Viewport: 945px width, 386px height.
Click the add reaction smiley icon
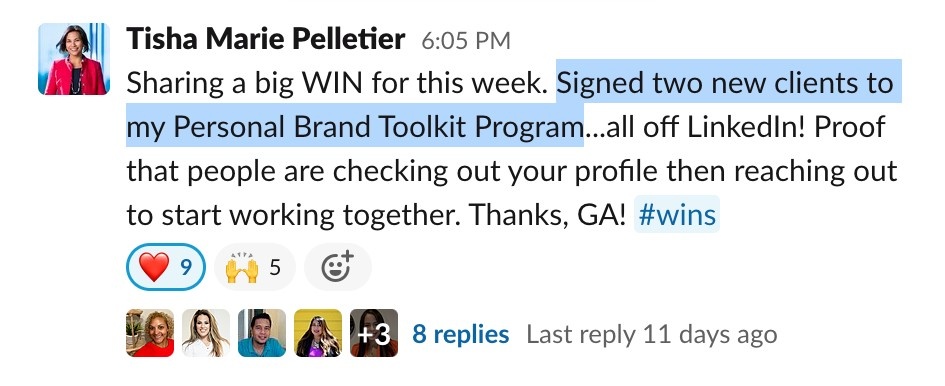pos(338,267)
